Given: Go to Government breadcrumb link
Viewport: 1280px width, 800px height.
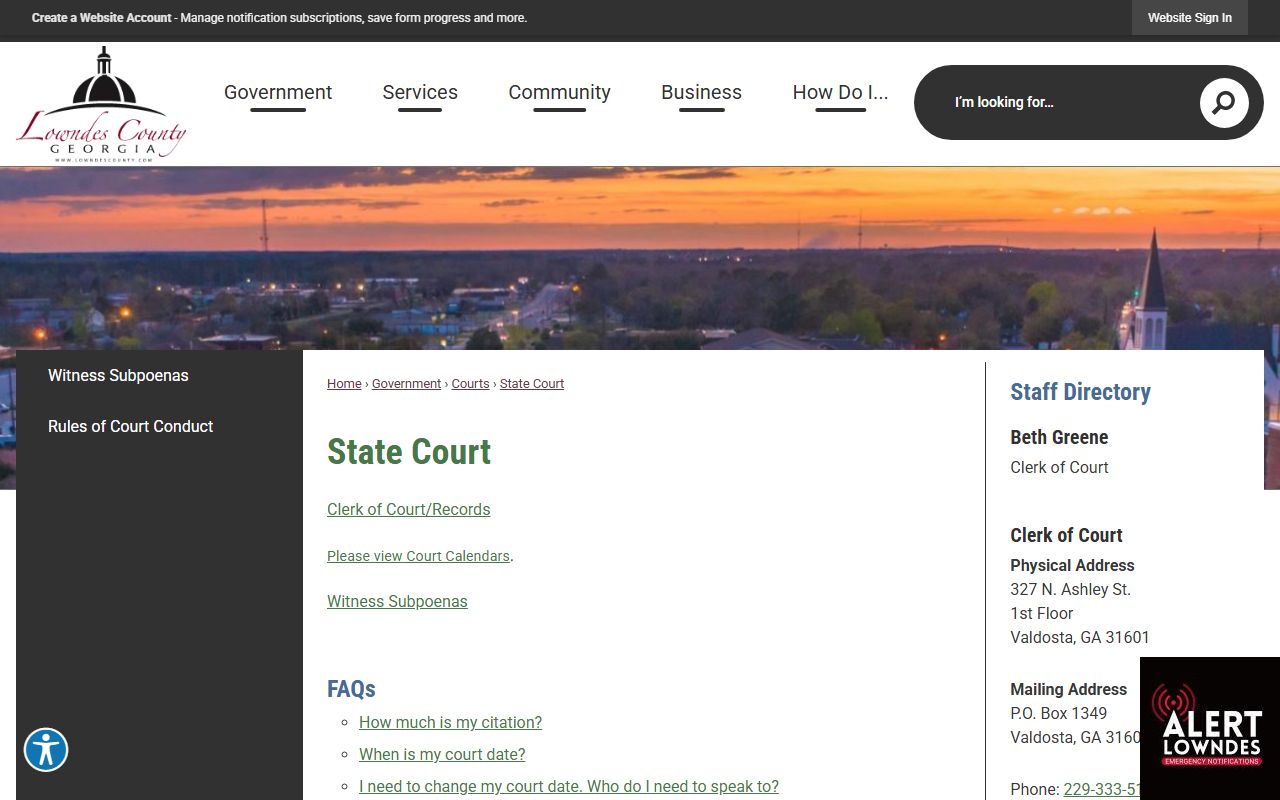Looking at the screenshot, I should tap(406, 384).
